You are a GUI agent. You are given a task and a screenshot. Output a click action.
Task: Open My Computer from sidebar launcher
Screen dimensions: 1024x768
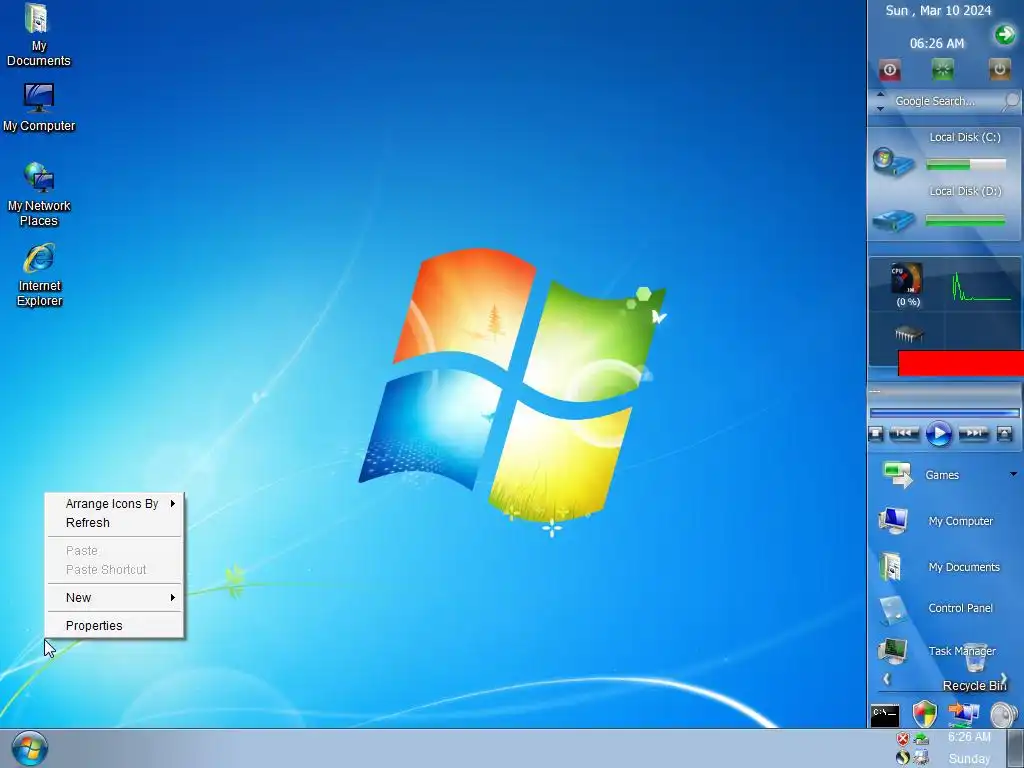coord(936,521)
